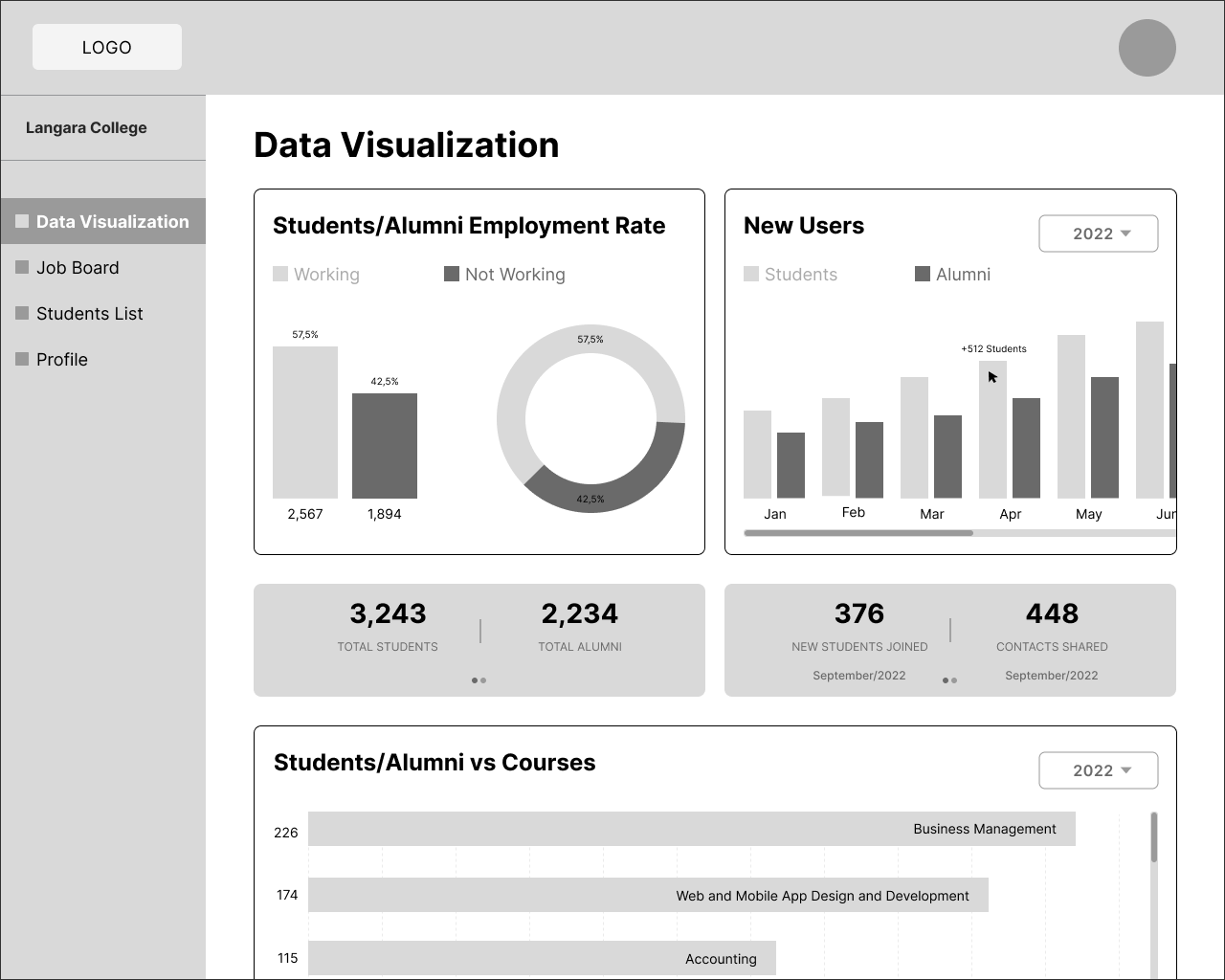This screenshot has width=1225, height=980.
Task: Click the 1,894 value under Not Working bar
Action: [385, 514]
